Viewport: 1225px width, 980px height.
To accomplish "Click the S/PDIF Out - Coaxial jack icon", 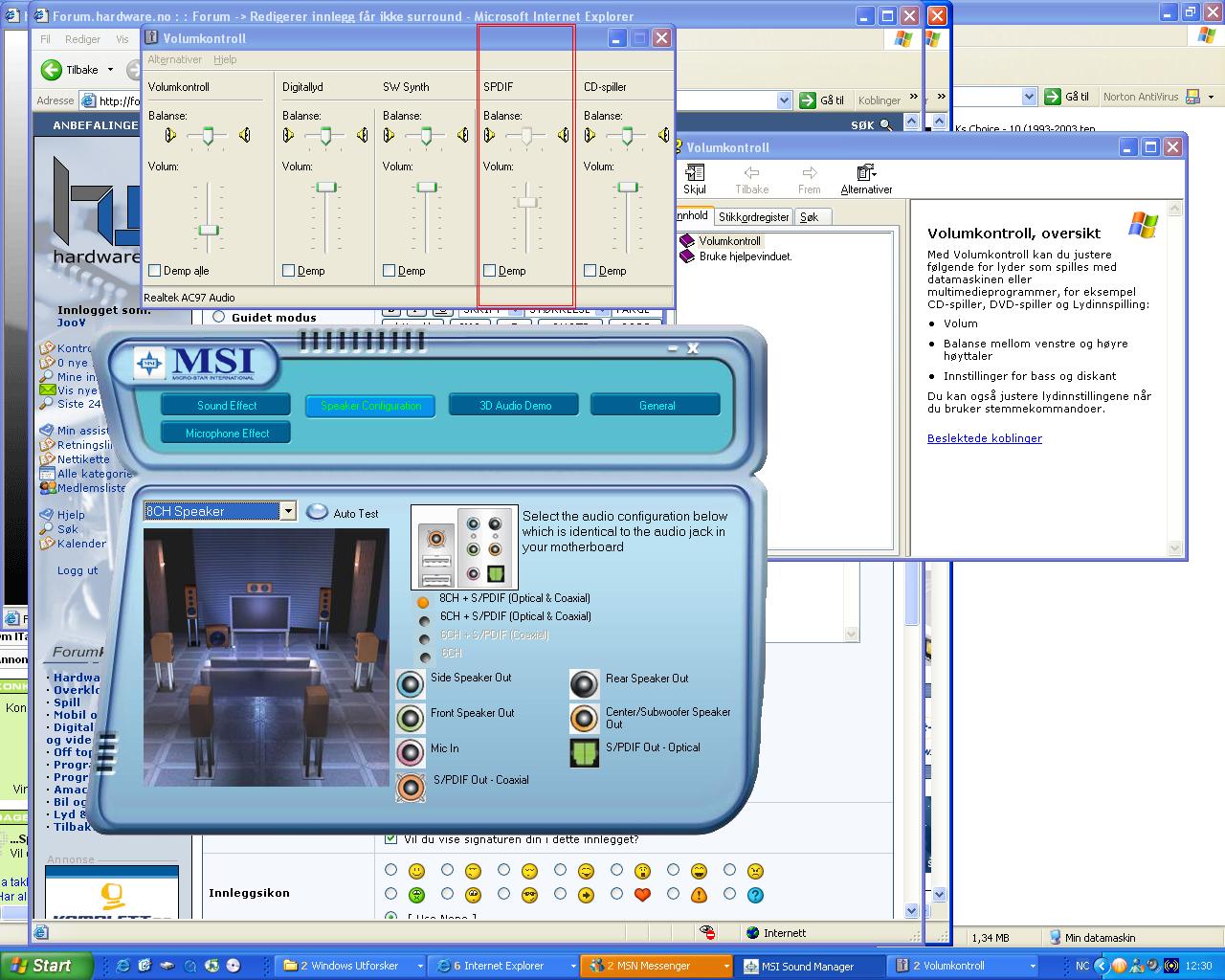I will pyautogui.click(x=411, y=787).
